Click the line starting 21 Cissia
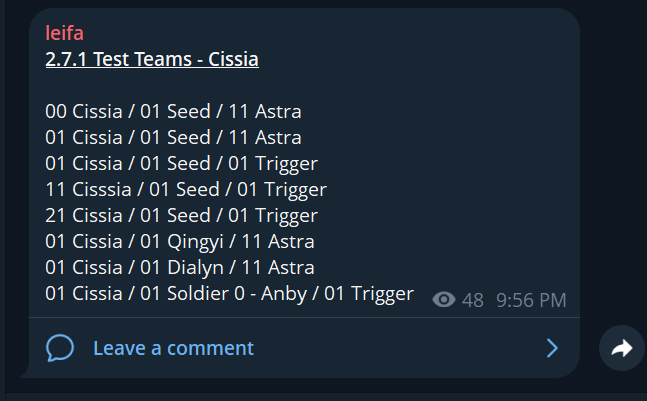The image size is (647, 401). coord(182,216)
